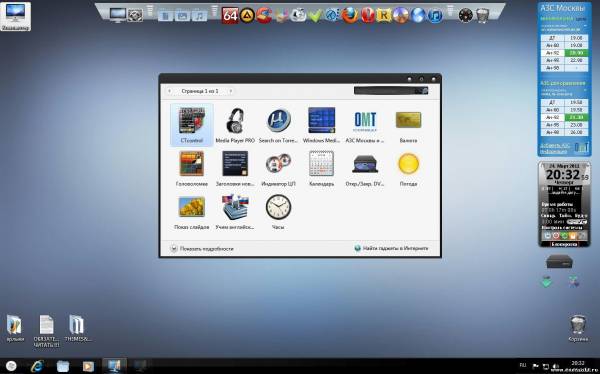Open the blue globe dock icon
Screen dimensions: 600x374
point(417,15)
